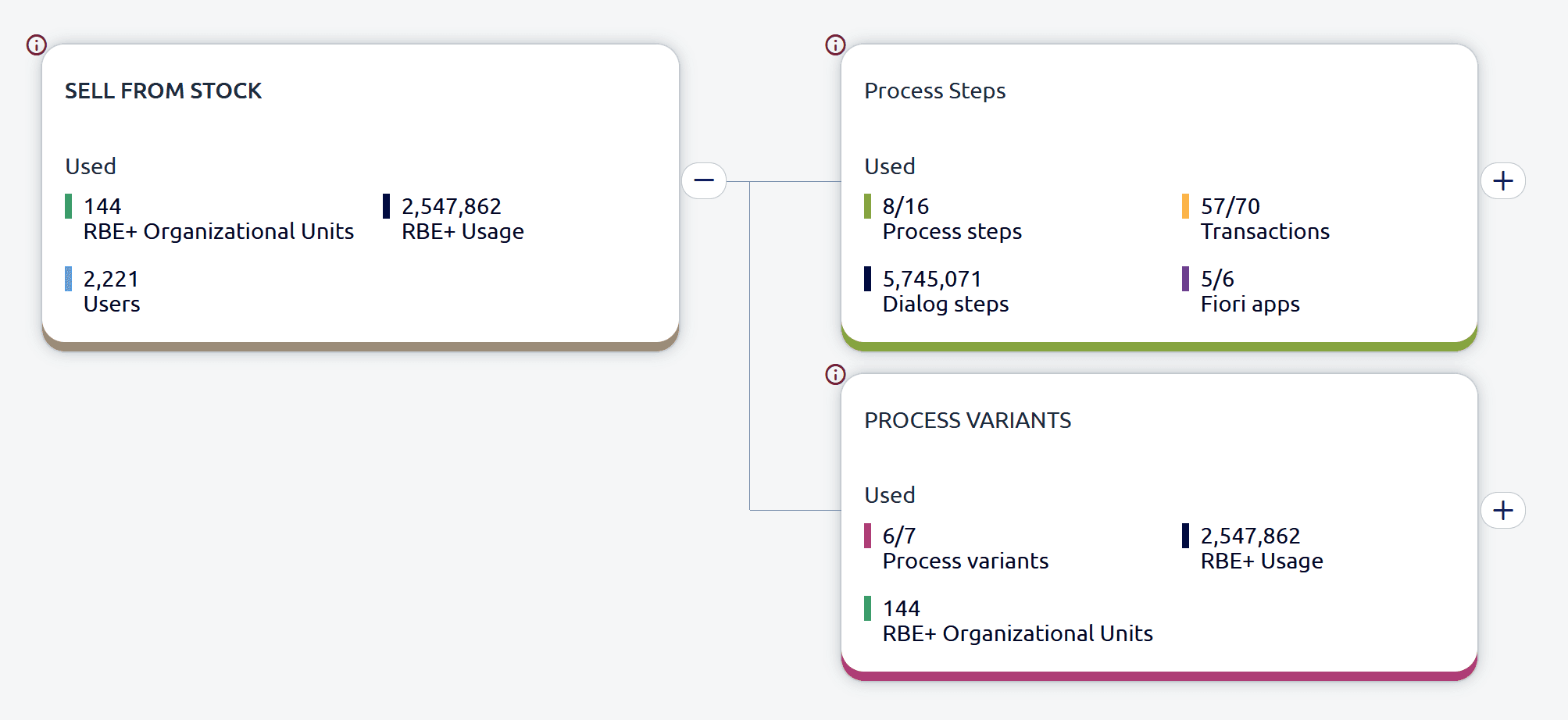Select the Process Steps card title
Image resolution: width=1568 pixels, height=720 pixels.
pos(935,91)
